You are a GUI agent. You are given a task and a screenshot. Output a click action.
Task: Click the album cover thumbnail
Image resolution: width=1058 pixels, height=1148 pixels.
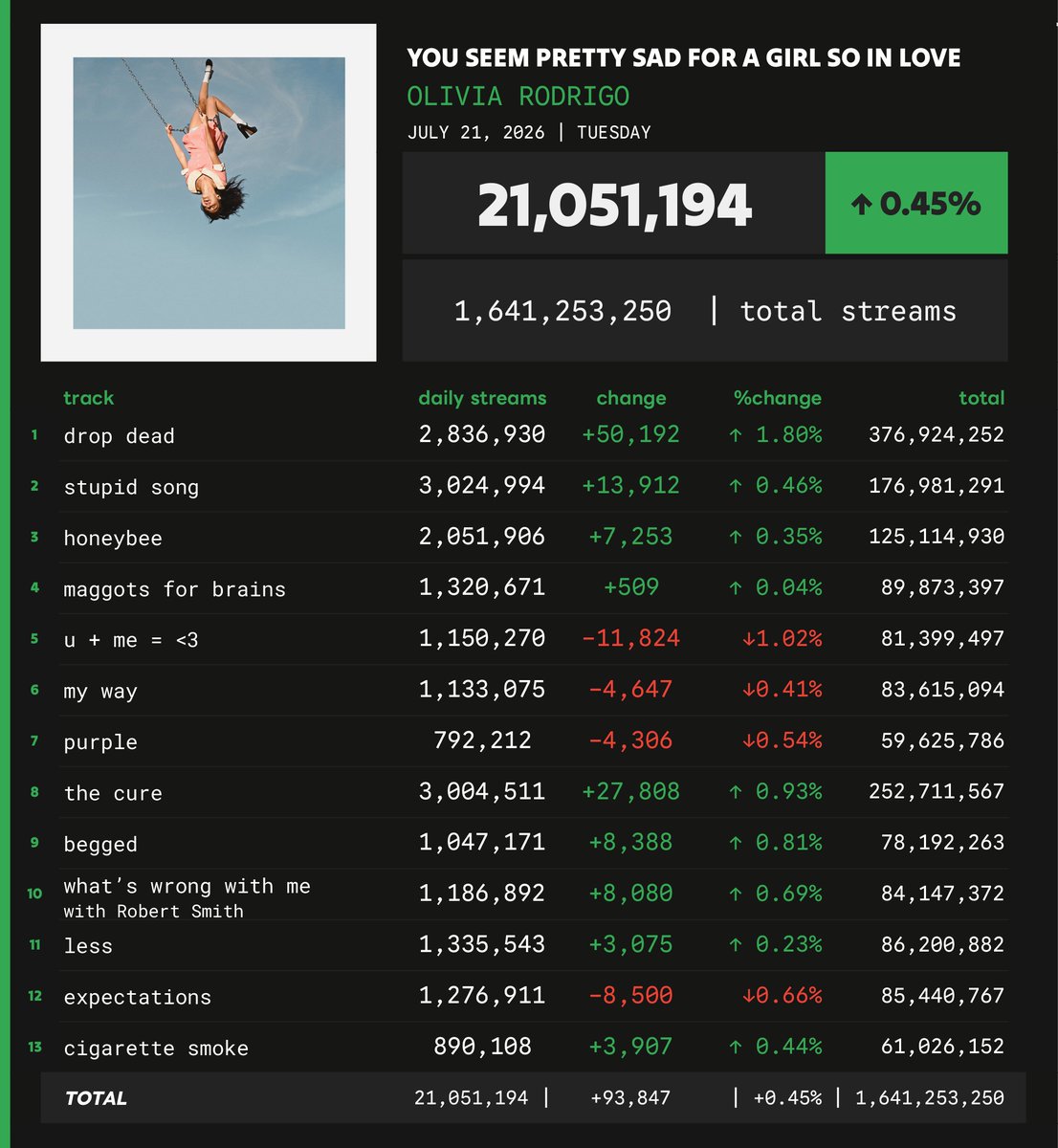[209, 193]
